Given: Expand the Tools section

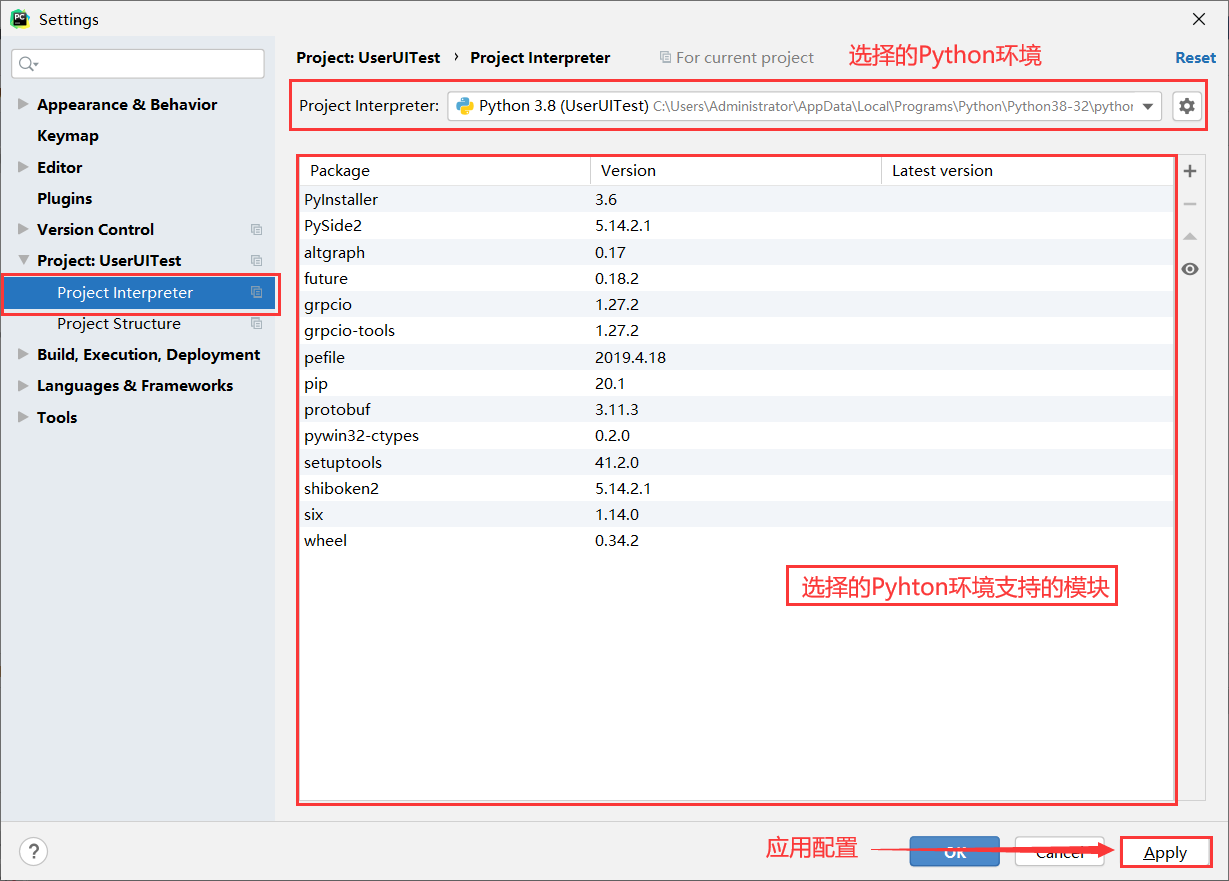Looking at the screenshot, I should click(21, 417).
